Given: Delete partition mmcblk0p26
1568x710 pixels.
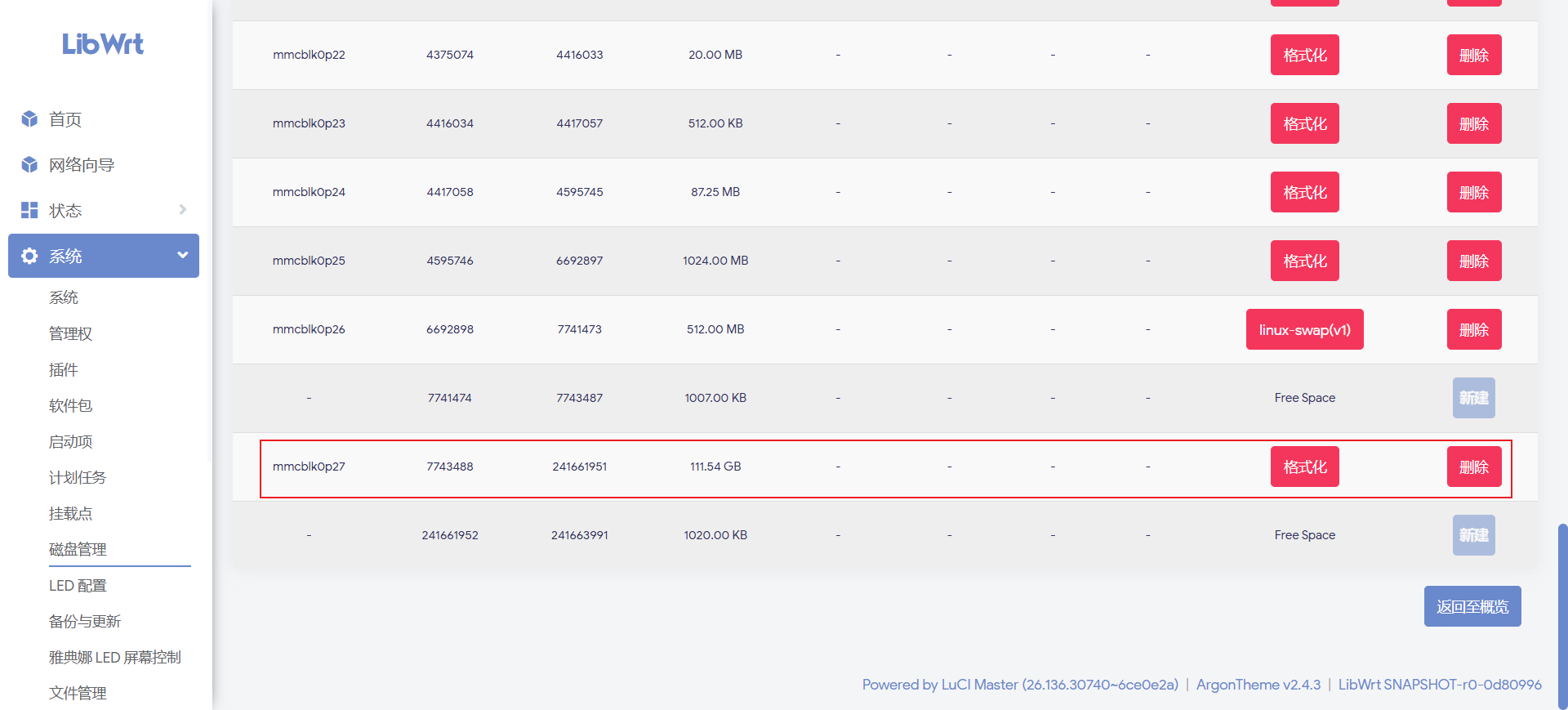Looking at the screenshot, I should [1474, 329].
